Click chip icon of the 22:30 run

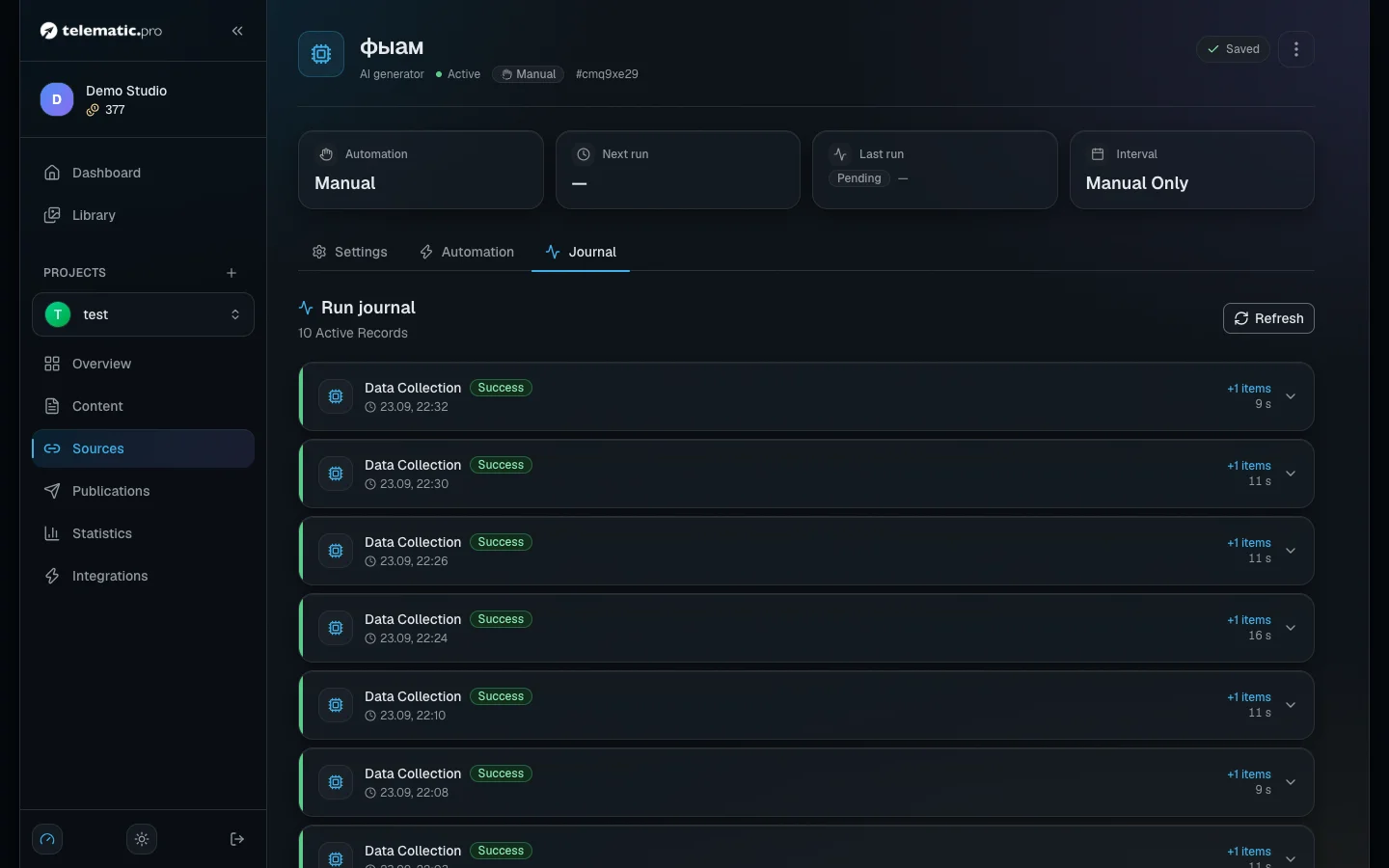click(336, 474)
